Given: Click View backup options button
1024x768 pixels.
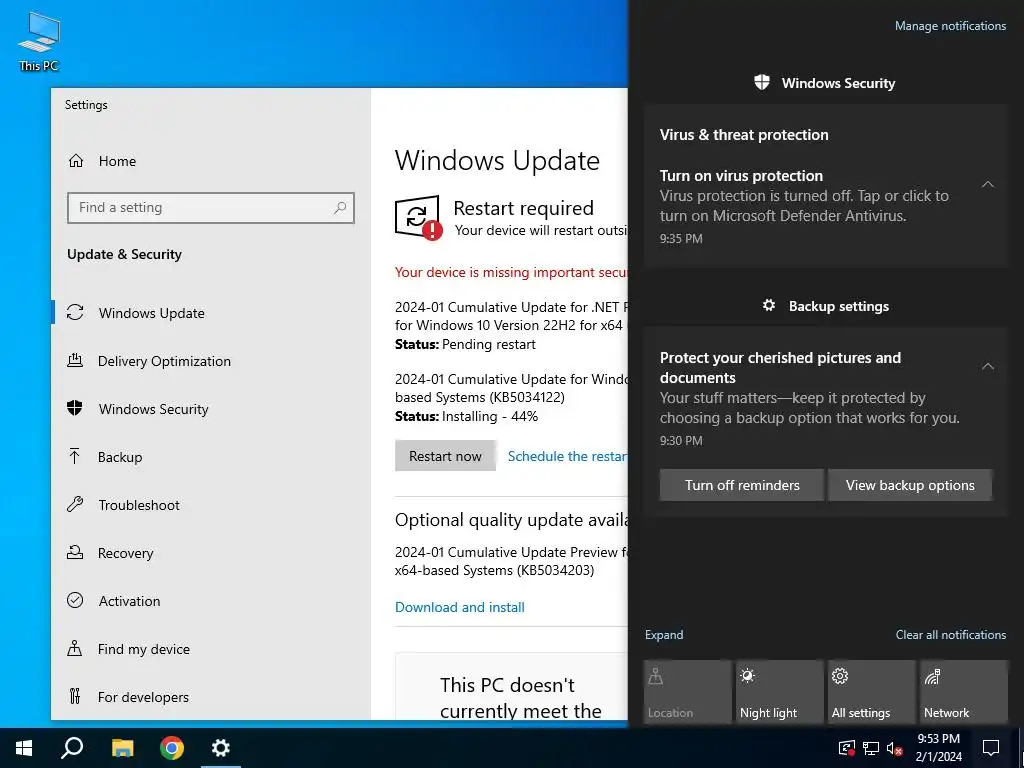Looking at the screenshot, I should pyautogui.click(x=910, y=485).
